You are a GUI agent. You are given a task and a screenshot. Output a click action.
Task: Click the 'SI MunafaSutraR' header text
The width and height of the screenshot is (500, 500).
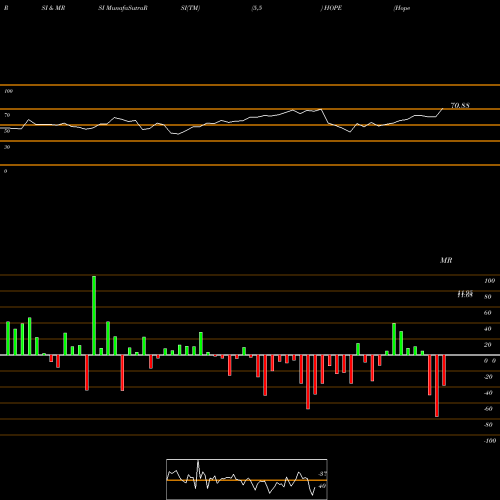tap(123, 8)
